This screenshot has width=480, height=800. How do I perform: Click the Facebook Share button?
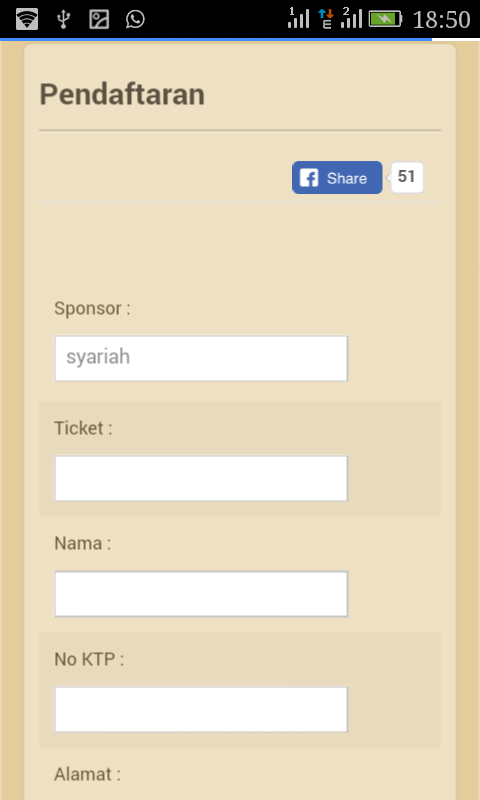337,178
